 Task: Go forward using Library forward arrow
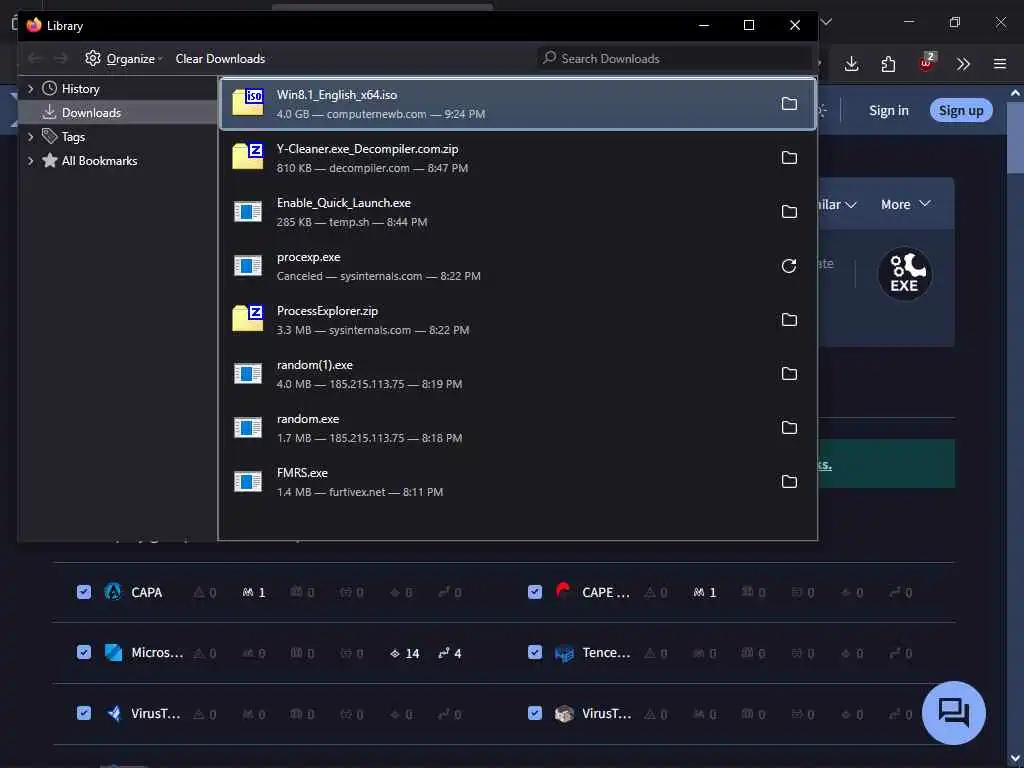pos(61,59)
